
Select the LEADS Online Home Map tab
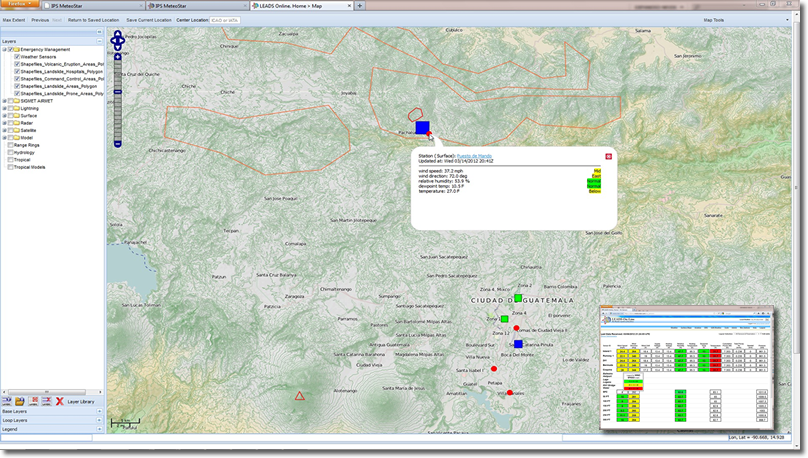point(301,6)
